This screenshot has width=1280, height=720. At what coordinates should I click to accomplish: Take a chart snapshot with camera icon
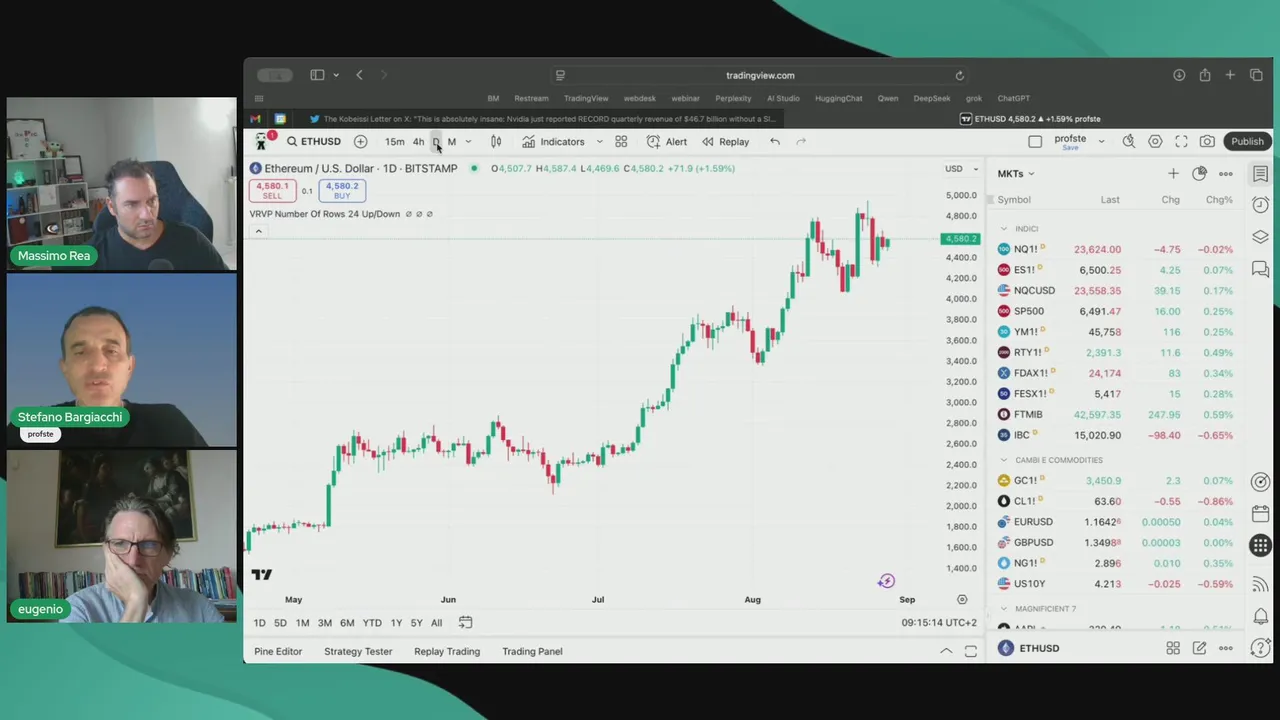pyautogui.click(x=1207, y=142)
